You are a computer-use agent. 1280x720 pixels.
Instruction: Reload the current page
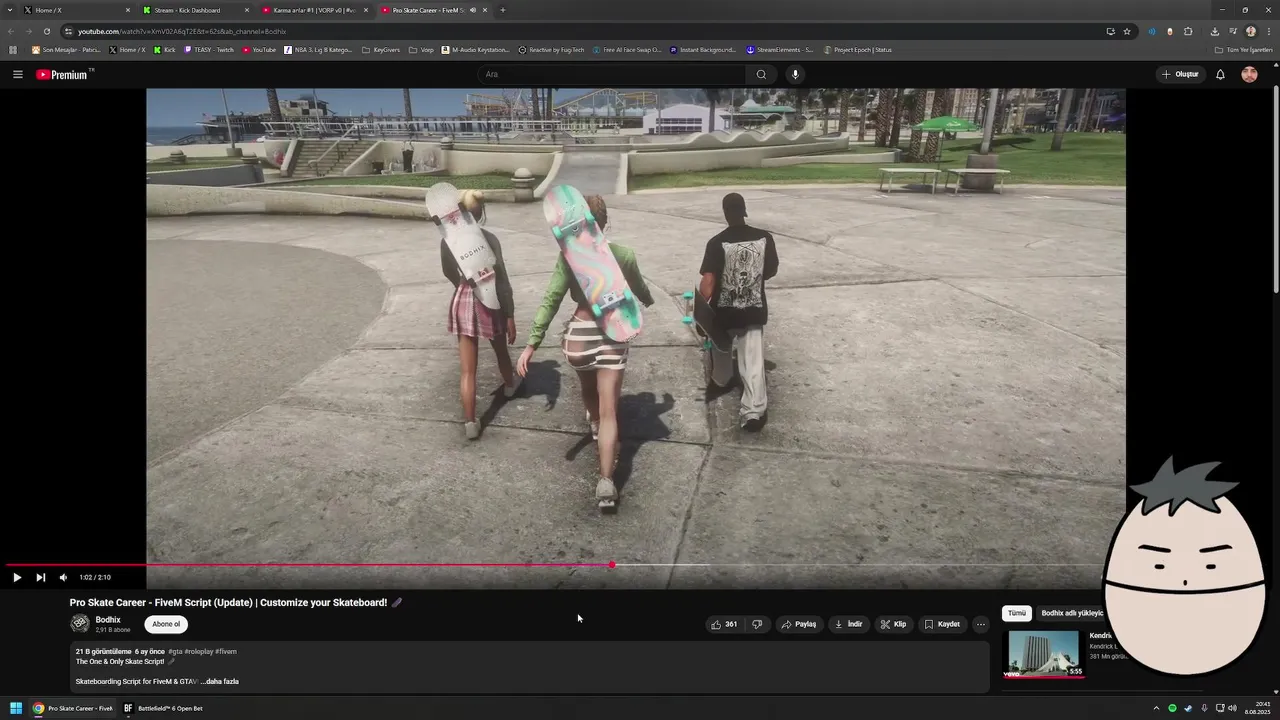(46, 31)
